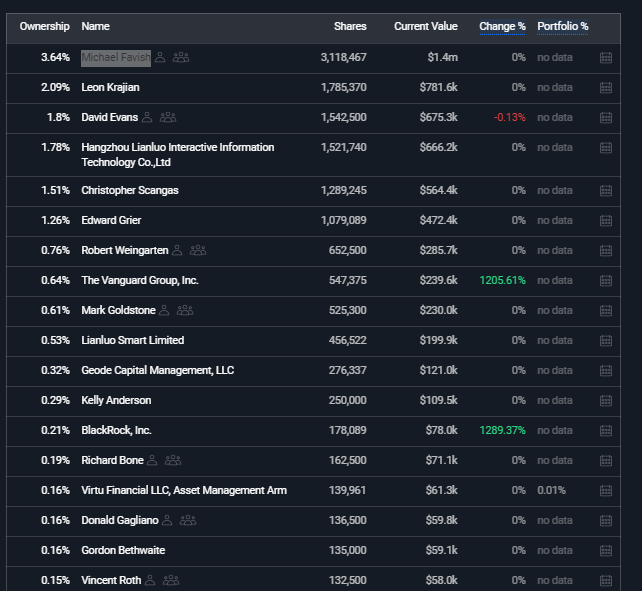Viewport: 642px width, 591px height.
Task: Click the Change % column header
Action: tap(502, 27)
